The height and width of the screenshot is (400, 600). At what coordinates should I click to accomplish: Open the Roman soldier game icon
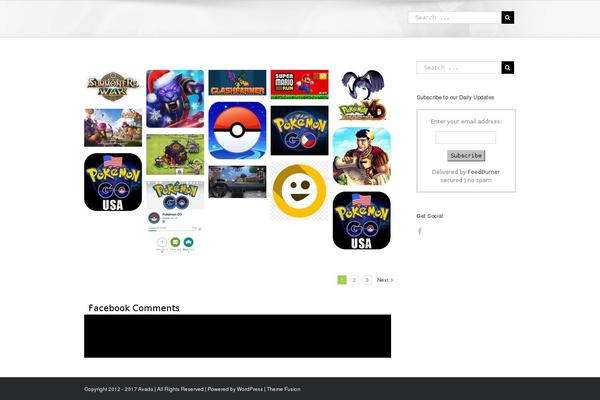click(x=362, y=156)
